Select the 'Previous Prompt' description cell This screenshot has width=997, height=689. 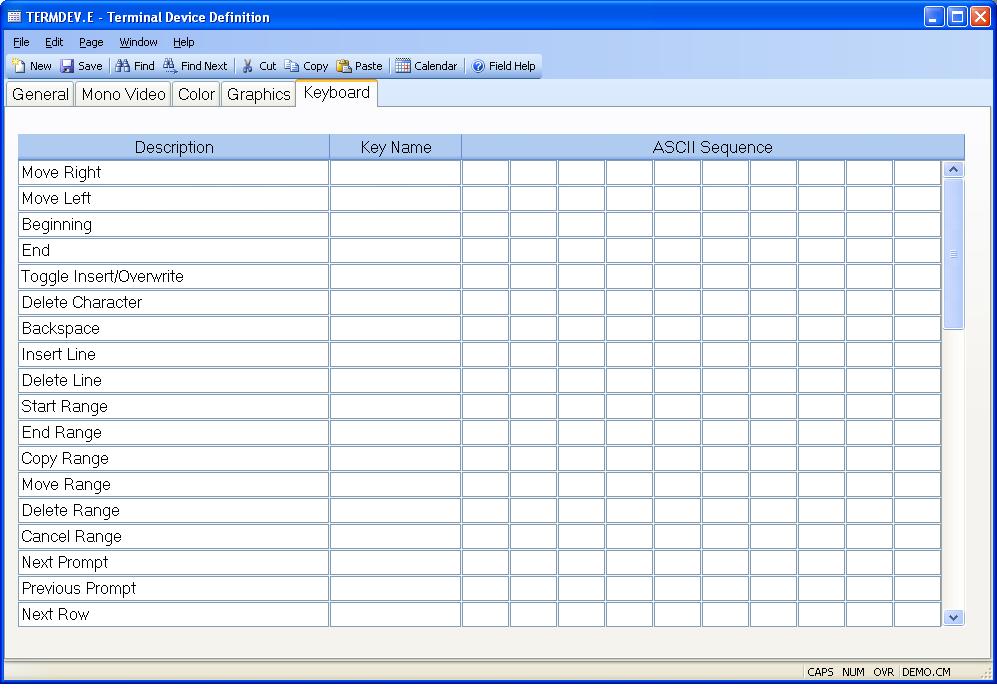click(x=174, y=589)
